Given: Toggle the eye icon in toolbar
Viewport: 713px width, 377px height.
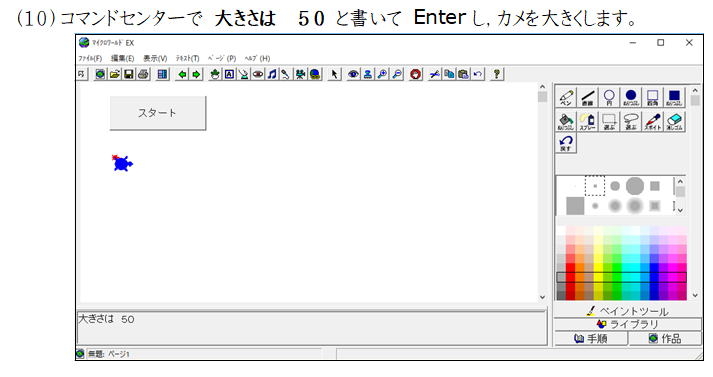Looking at the screenshot, I should click(353, 74).
